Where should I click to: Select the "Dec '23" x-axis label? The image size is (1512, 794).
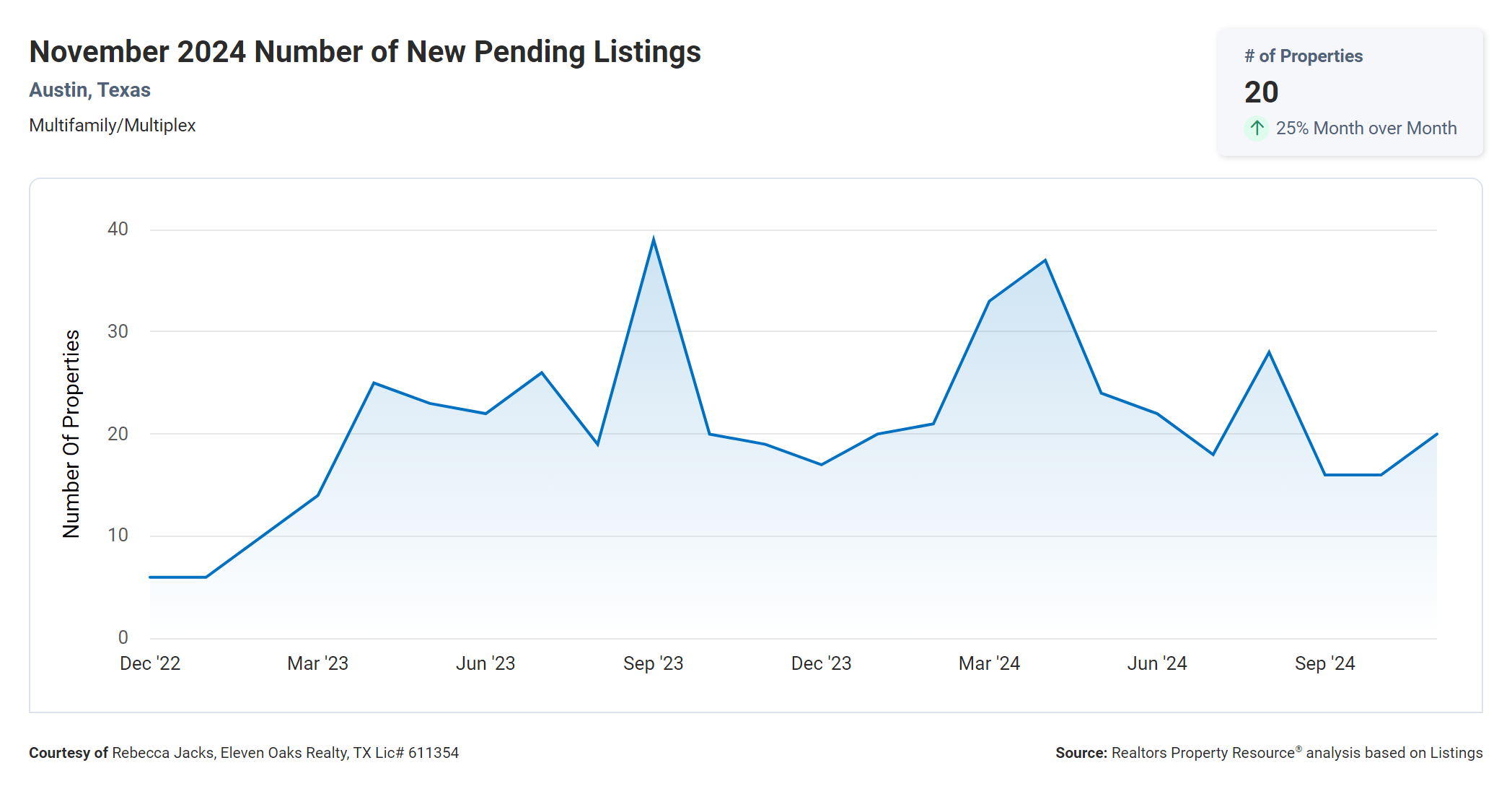(821, 663)
